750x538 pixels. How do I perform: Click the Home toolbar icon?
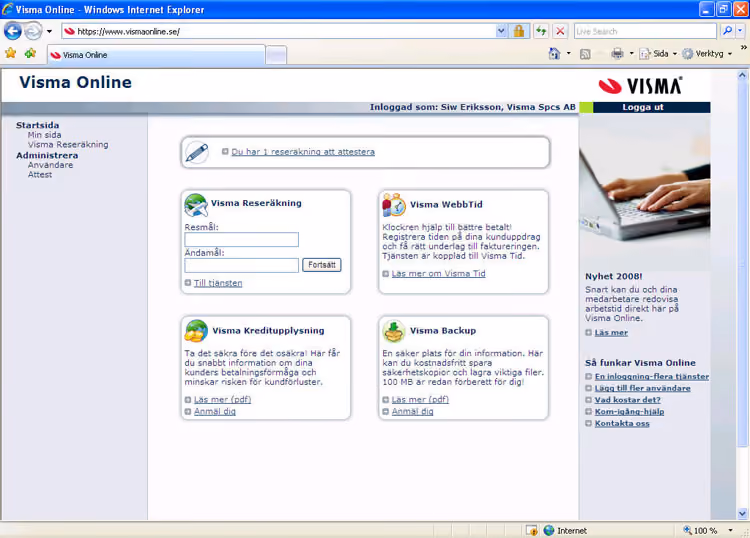click(554, 54)
